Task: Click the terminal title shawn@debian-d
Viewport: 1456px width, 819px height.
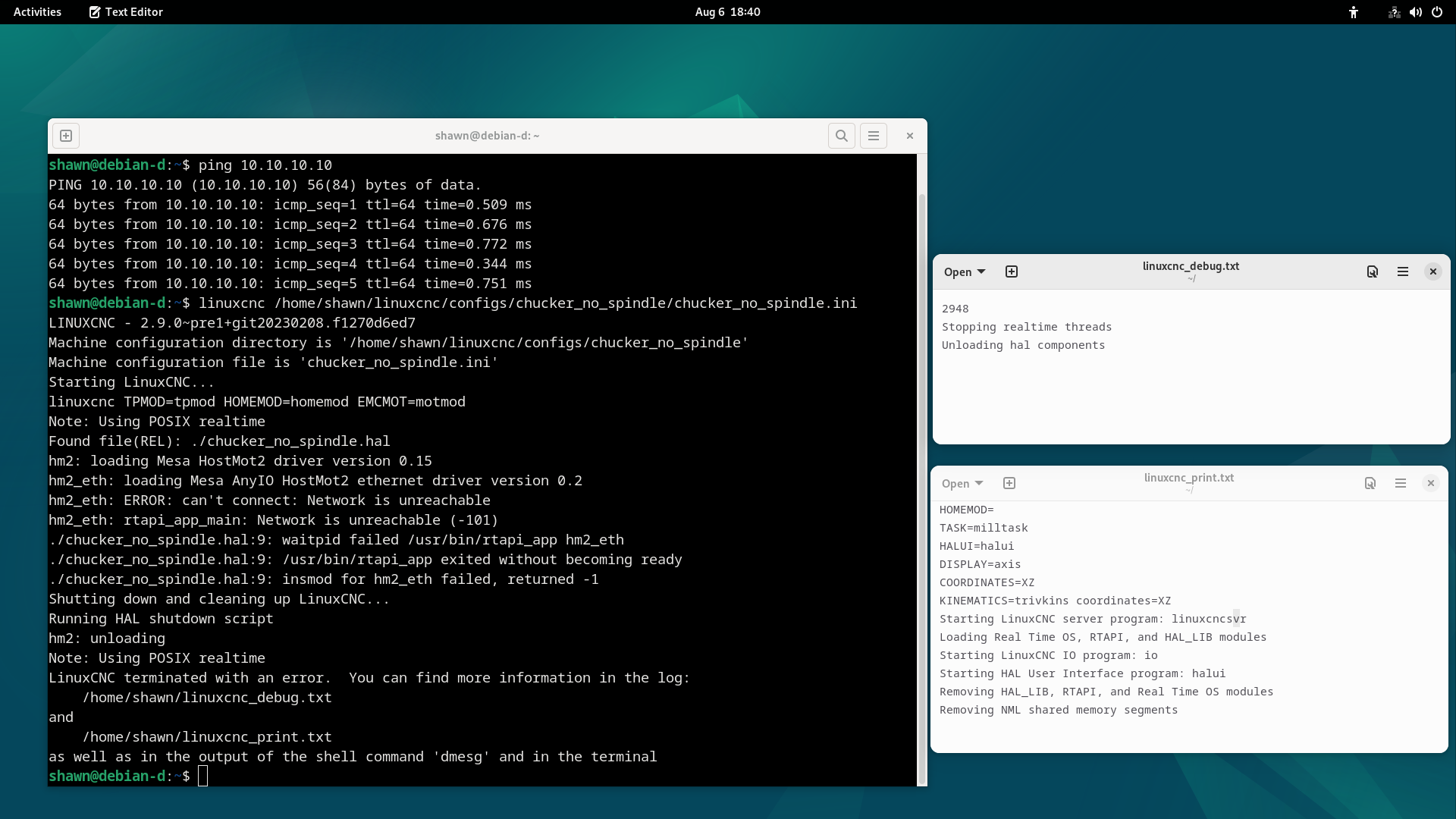Action: pos(487,136)
